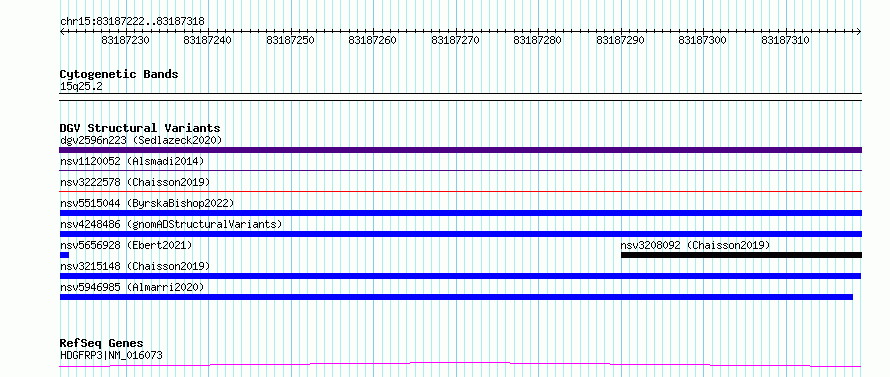
Task: Open gene HDGFRP3|NM_016073 label
Action: [x=111, y=355]
